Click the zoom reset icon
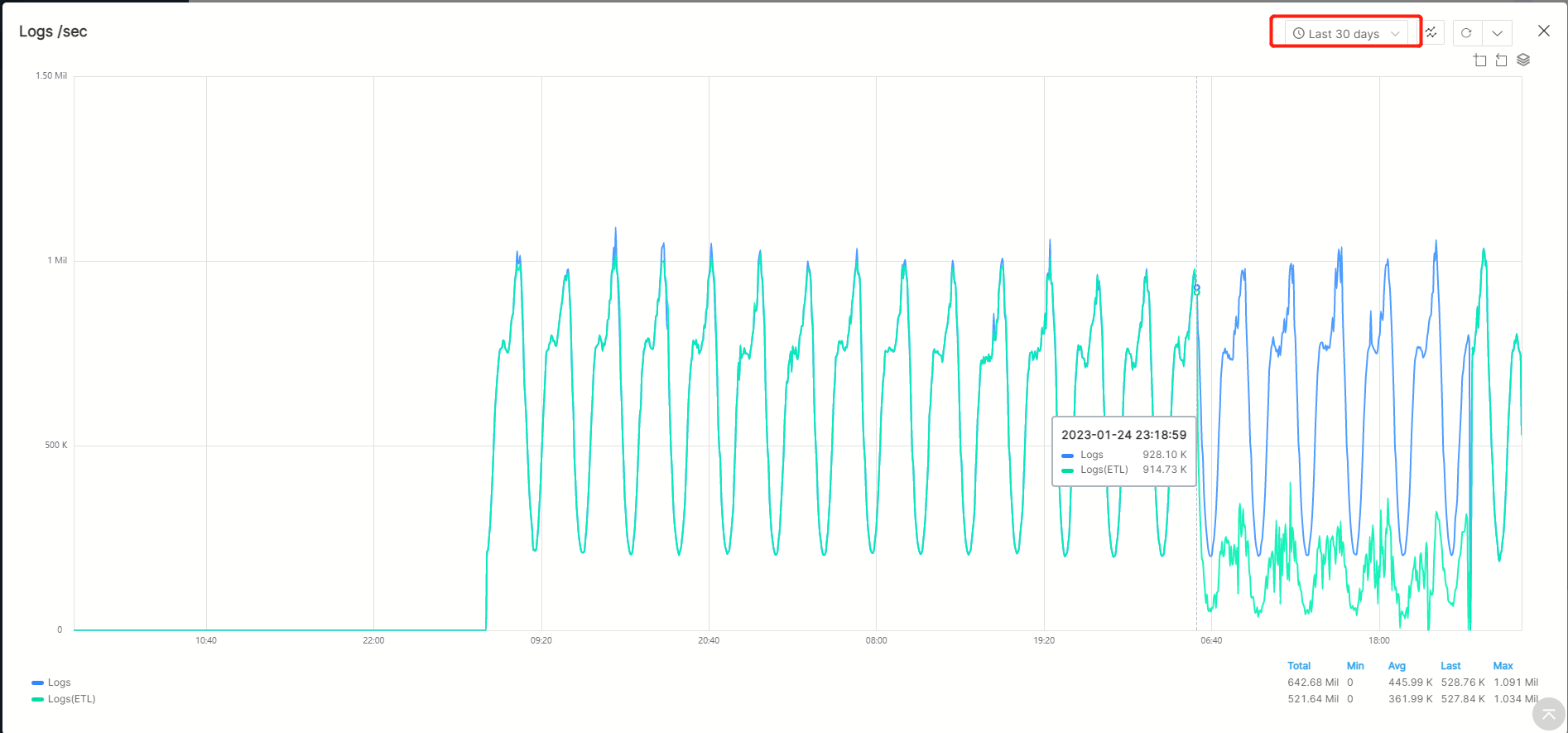1568x733 pixels. 1501,60
